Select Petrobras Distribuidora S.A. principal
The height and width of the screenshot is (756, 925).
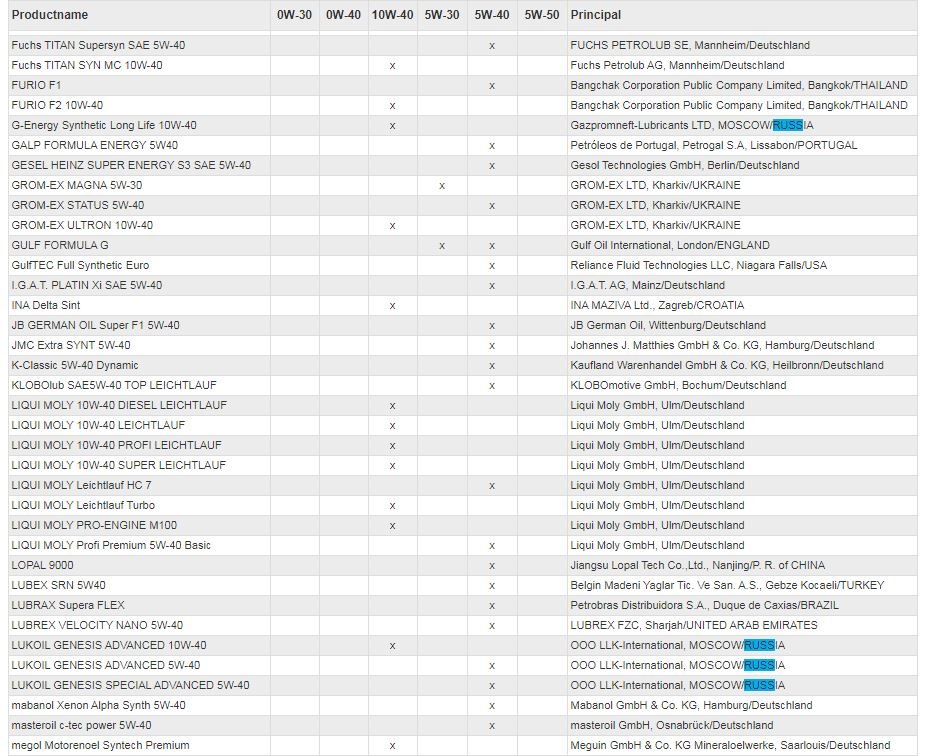pyautogui.click(x=704, y=607)
